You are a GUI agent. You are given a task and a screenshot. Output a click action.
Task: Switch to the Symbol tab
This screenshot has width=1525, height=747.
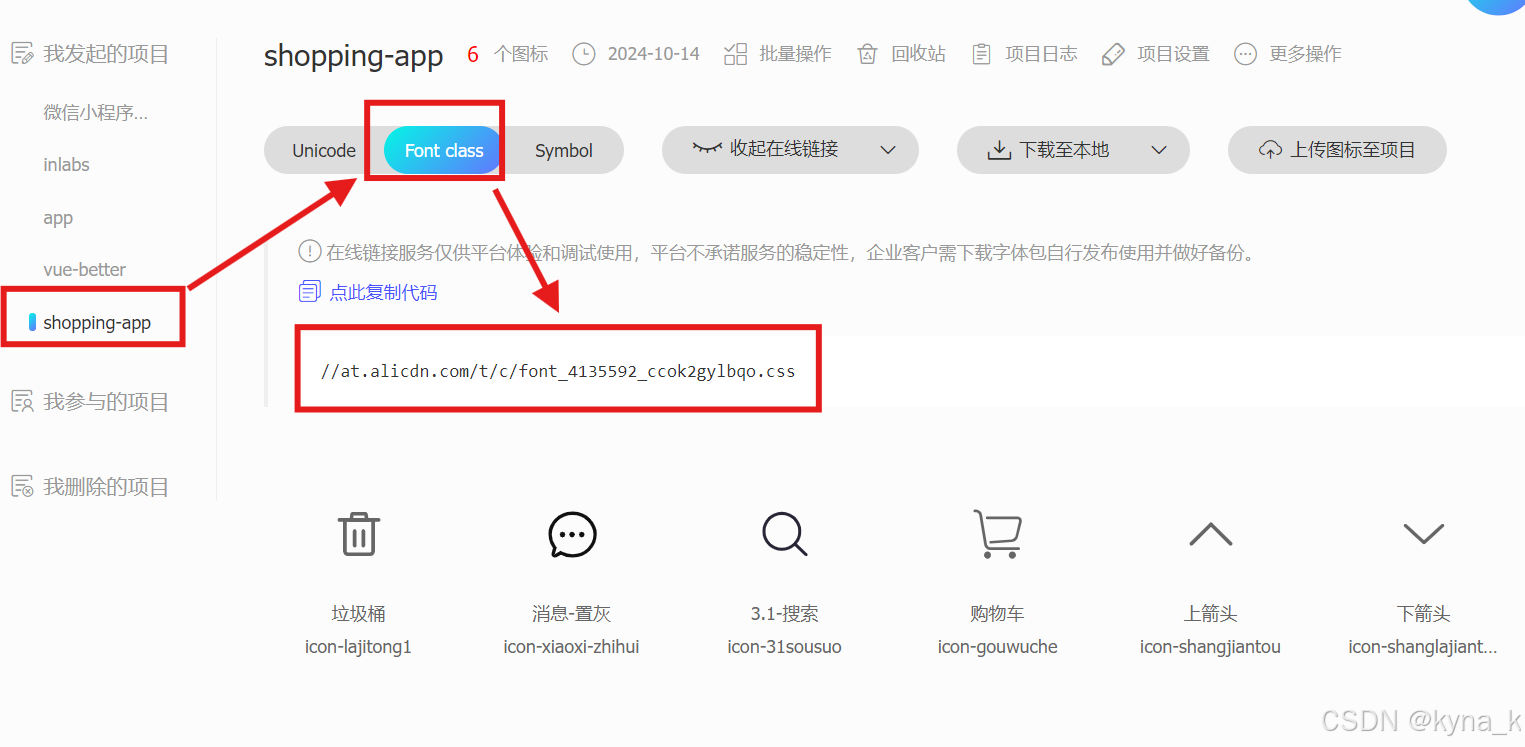564,151
